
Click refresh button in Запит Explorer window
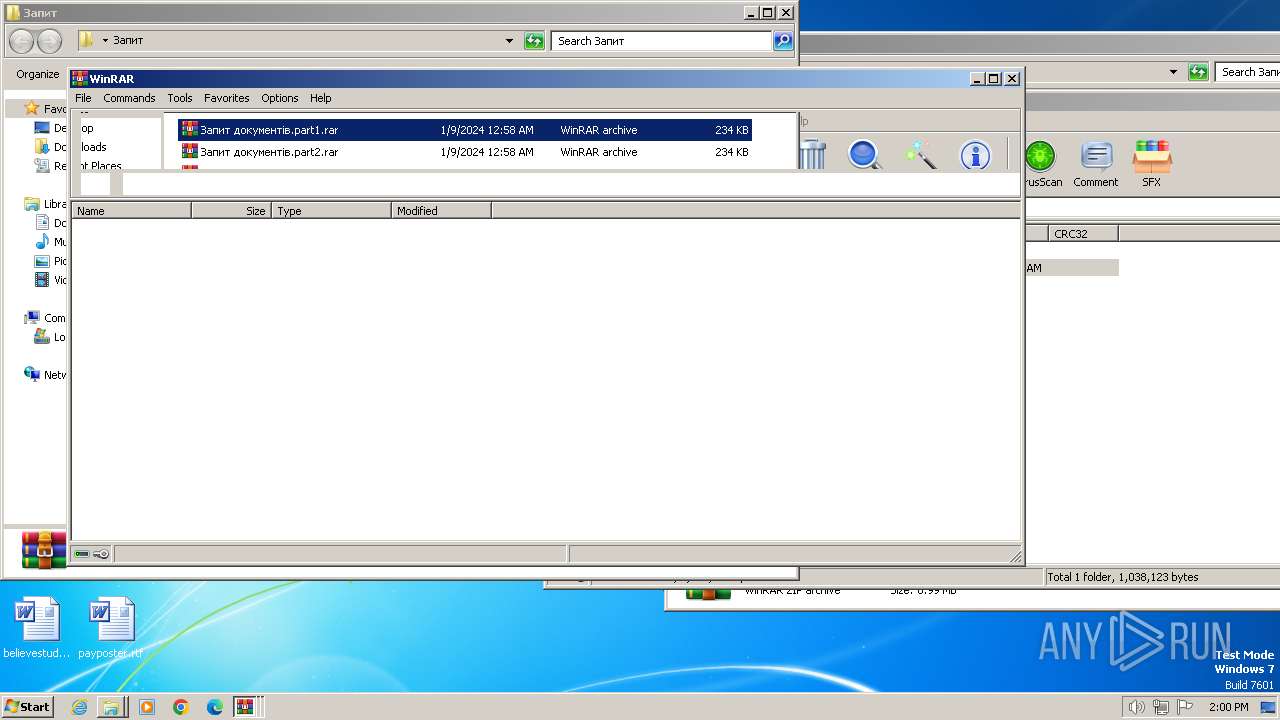[x=534, y=41]
